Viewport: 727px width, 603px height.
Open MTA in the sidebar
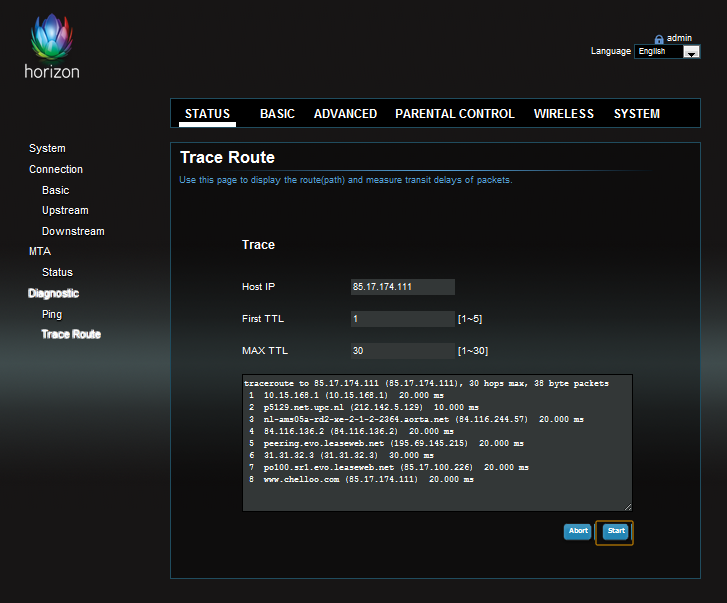tap(40, 251)
